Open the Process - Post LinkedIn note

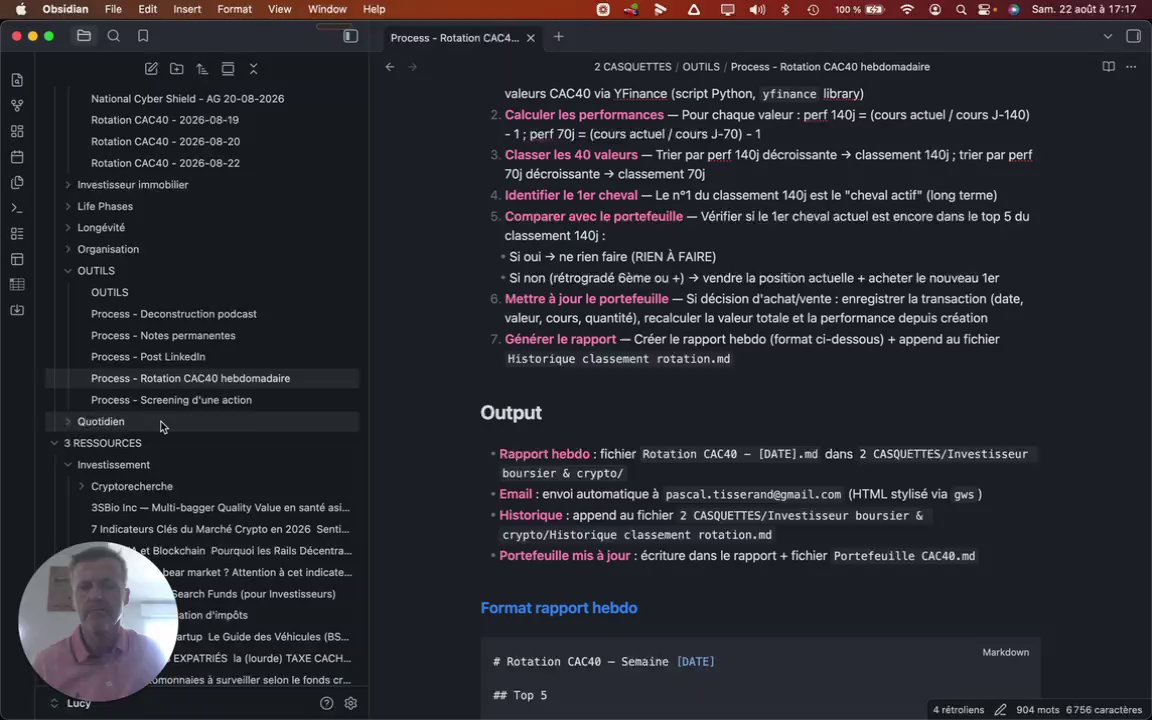coord(148,357)
